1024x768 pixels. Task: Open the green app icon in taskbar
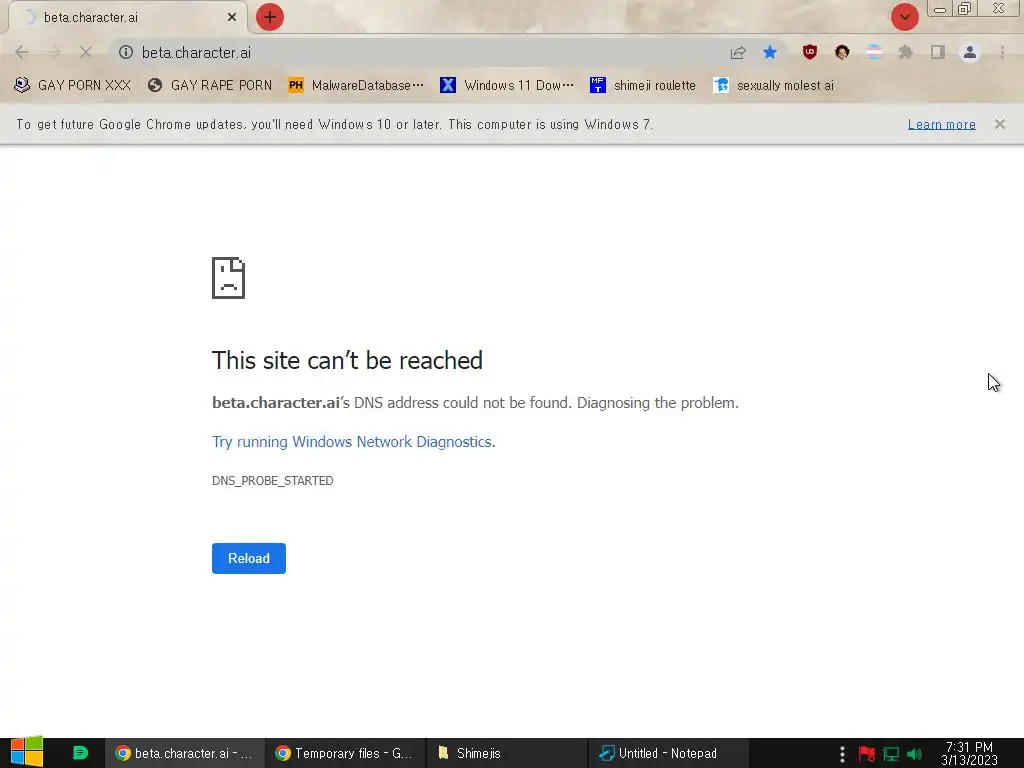[80, 753]
